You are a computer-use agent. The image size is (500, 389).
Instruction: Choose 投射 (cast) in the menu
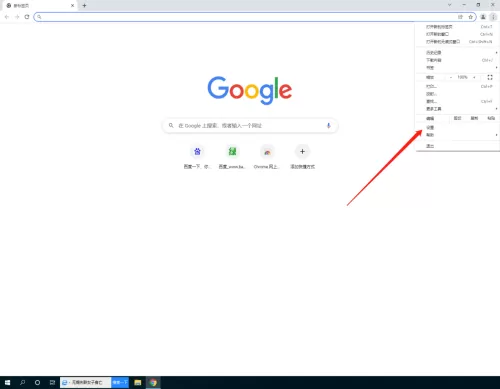click(458, 94)
